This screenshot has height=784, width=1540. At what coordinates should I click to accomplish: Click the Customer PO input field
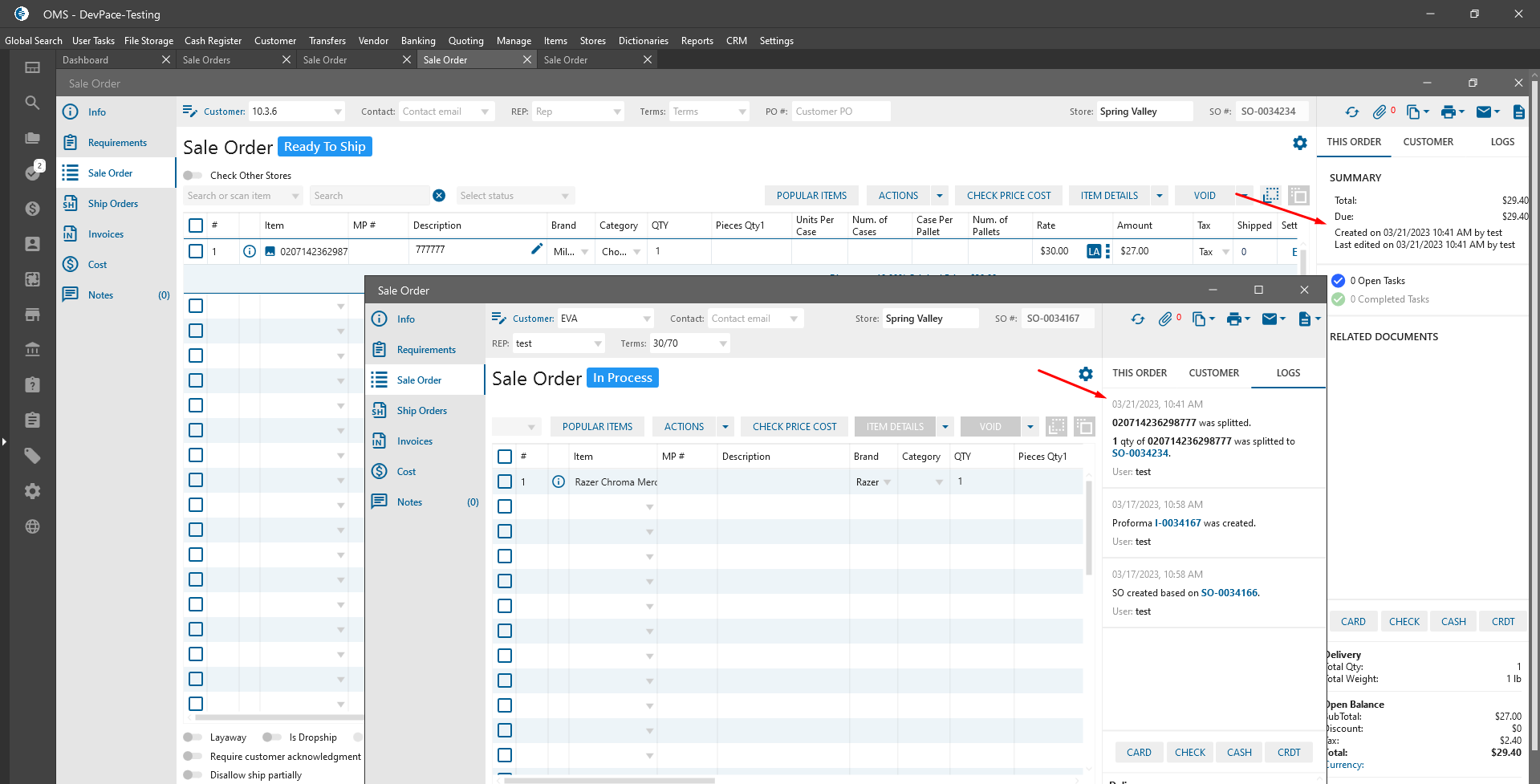click(x=840, y=112)
